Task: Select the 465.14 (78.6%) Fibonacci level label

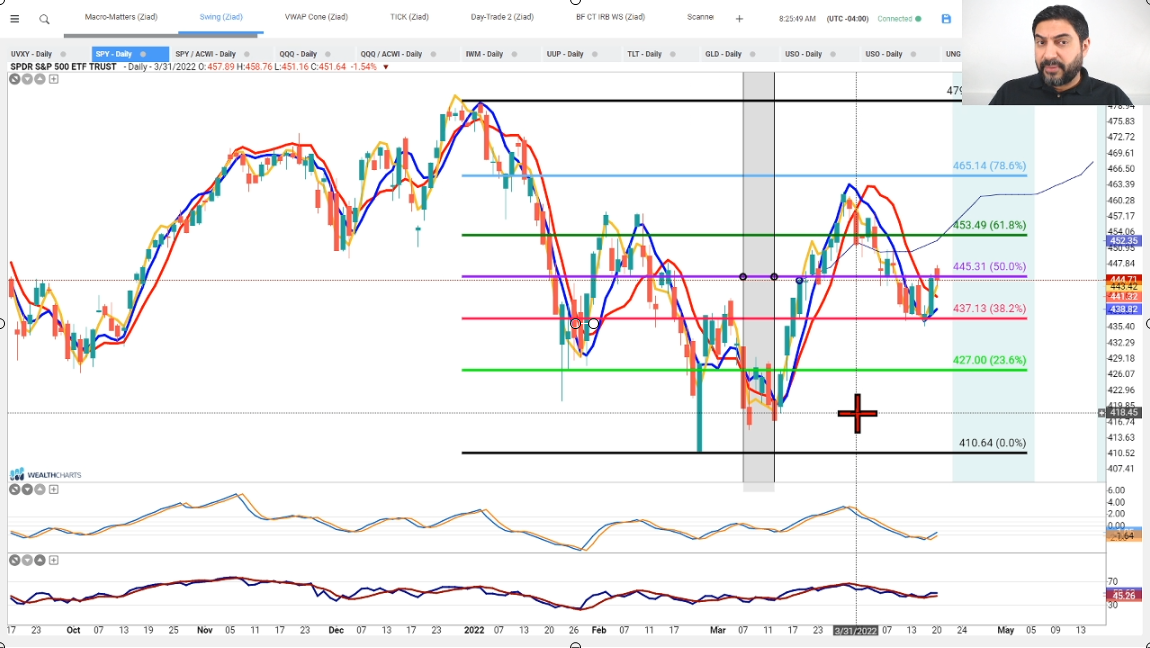Action: pos(989,166)
